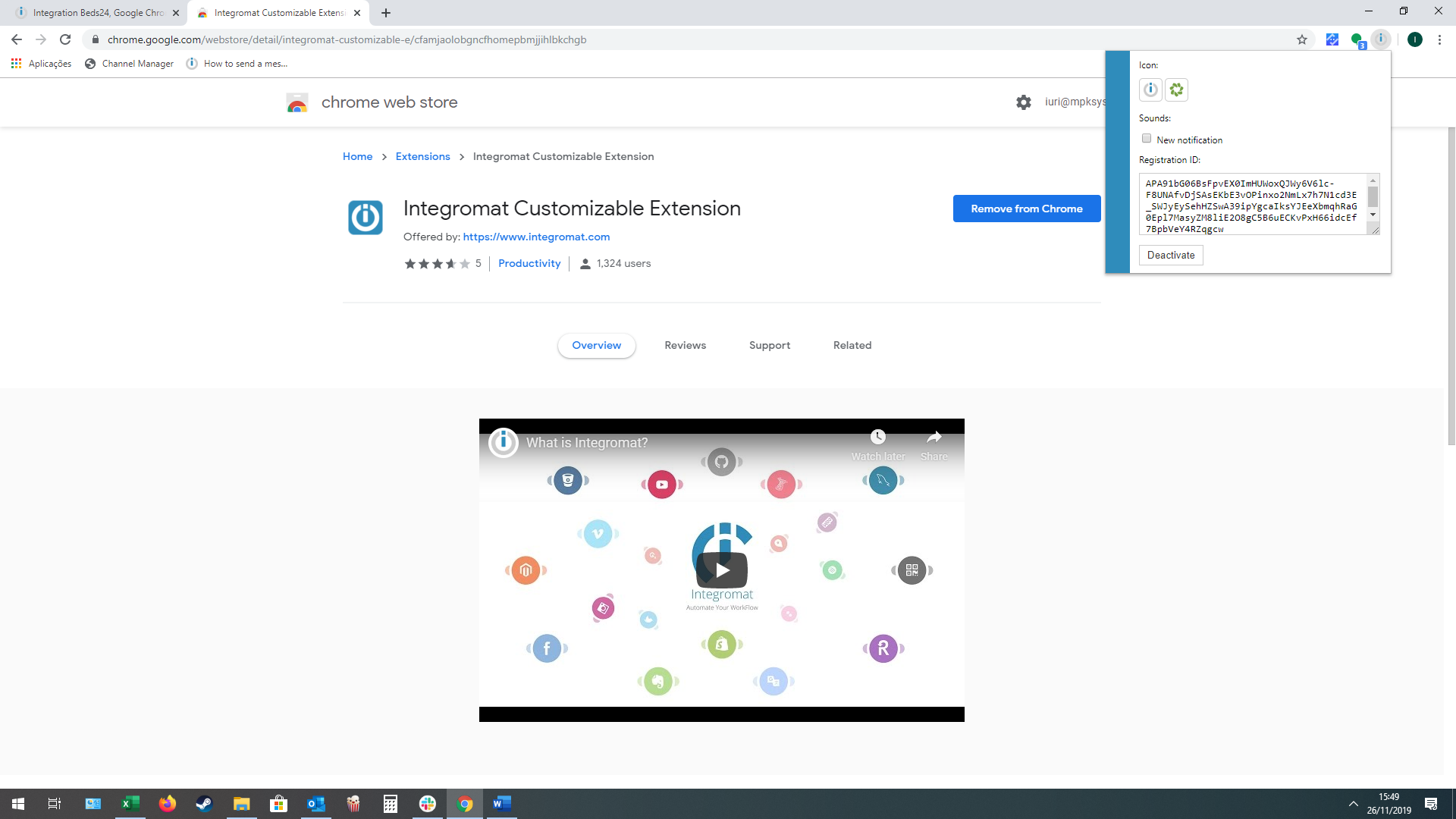1456x819 pixels.
Task: Close the Integromat Customizable Extension tab
Action: click(x=357, y=13)
